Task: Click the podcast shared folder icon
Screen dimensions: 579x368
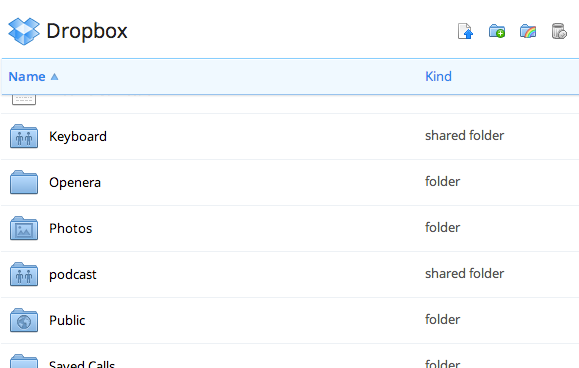Action: [x=24, y=274]
